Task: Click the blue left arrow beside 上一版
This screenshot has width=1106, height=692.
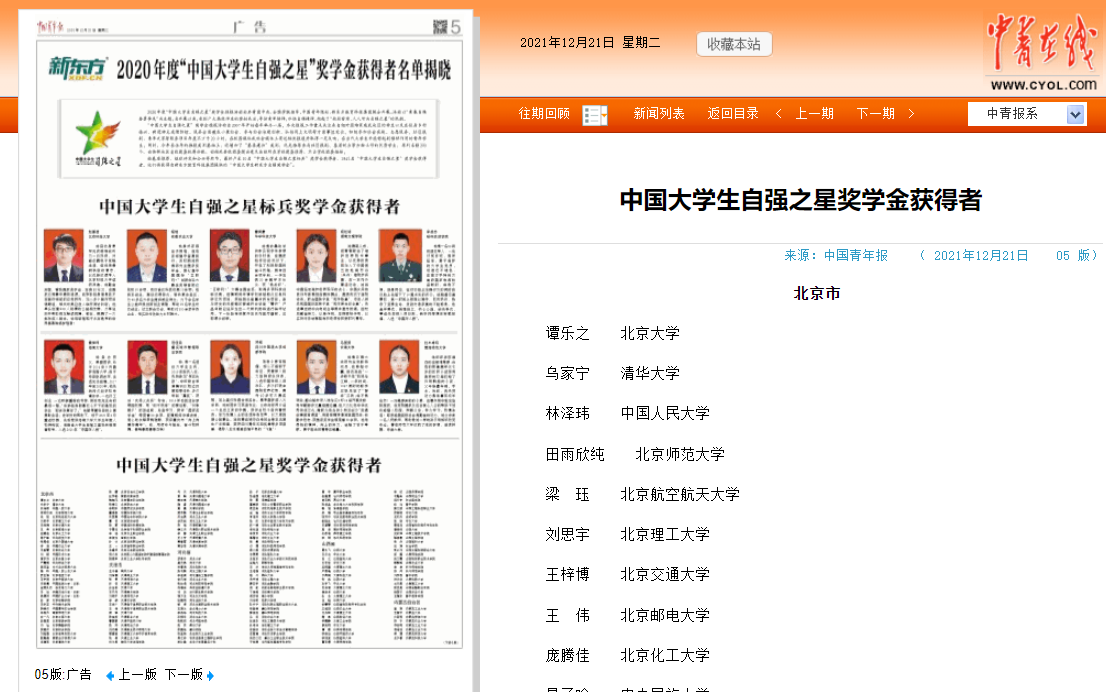Action: (110, 675)
